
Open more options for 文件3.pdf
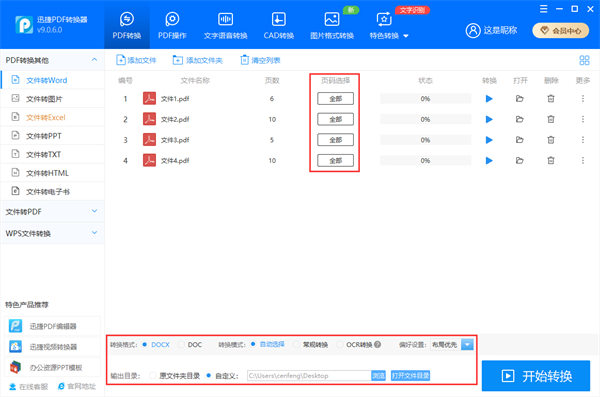(x=583, y=140)
